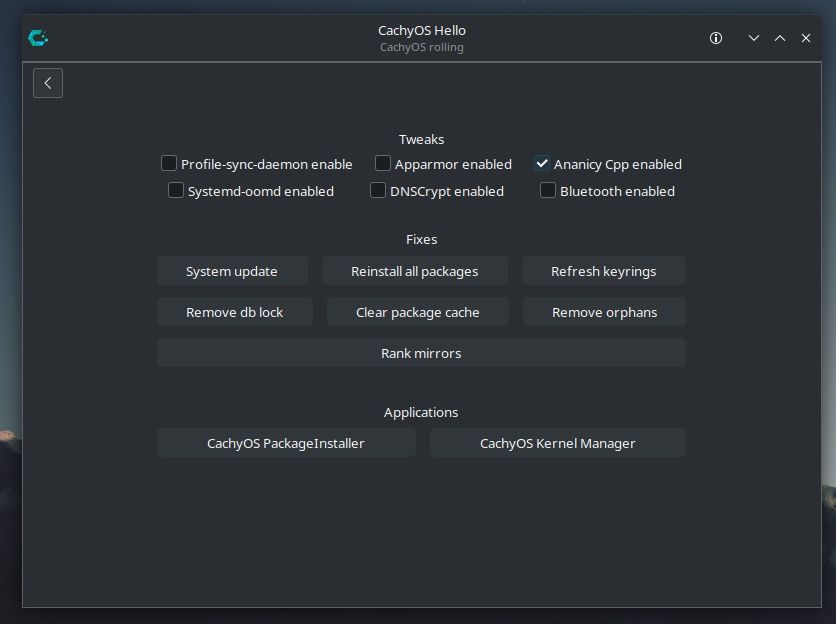Clear the package cache
Image resolution: width=836 pixels, height=624 pixels.
coord(417,312)
